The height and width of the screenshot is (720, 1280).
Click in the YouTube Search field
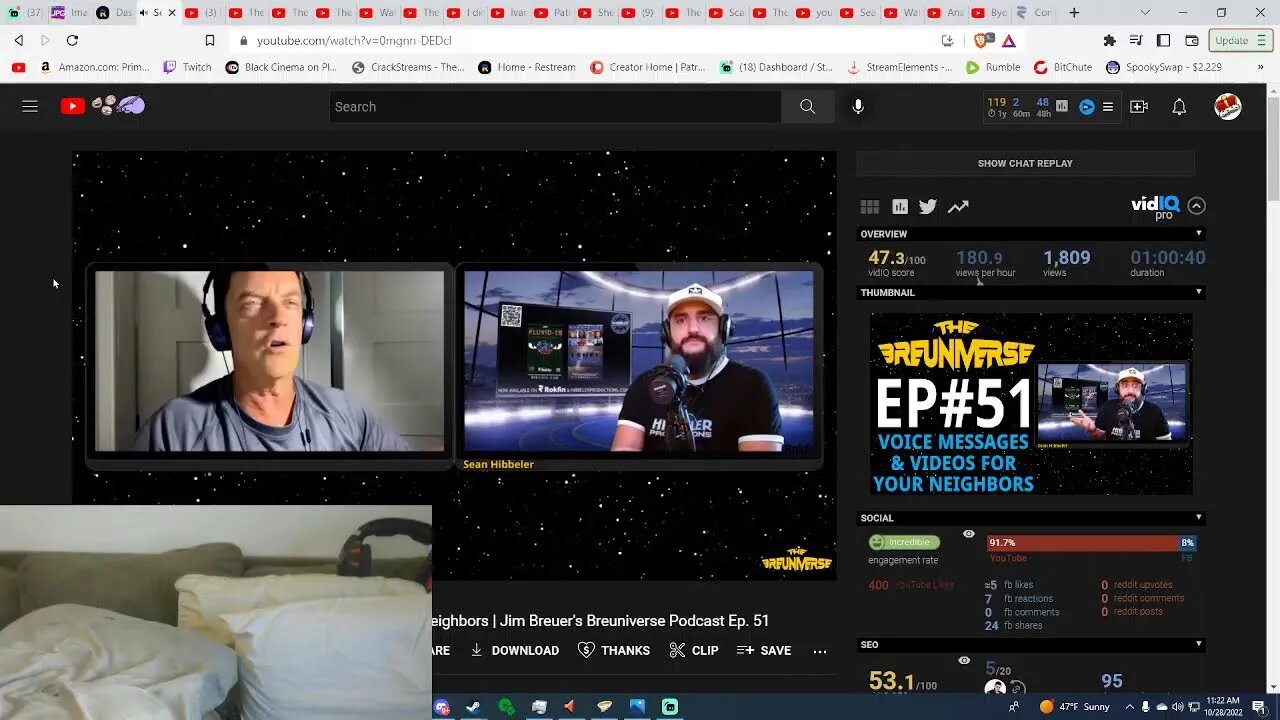pyautogui.click(x=555, y=107)
